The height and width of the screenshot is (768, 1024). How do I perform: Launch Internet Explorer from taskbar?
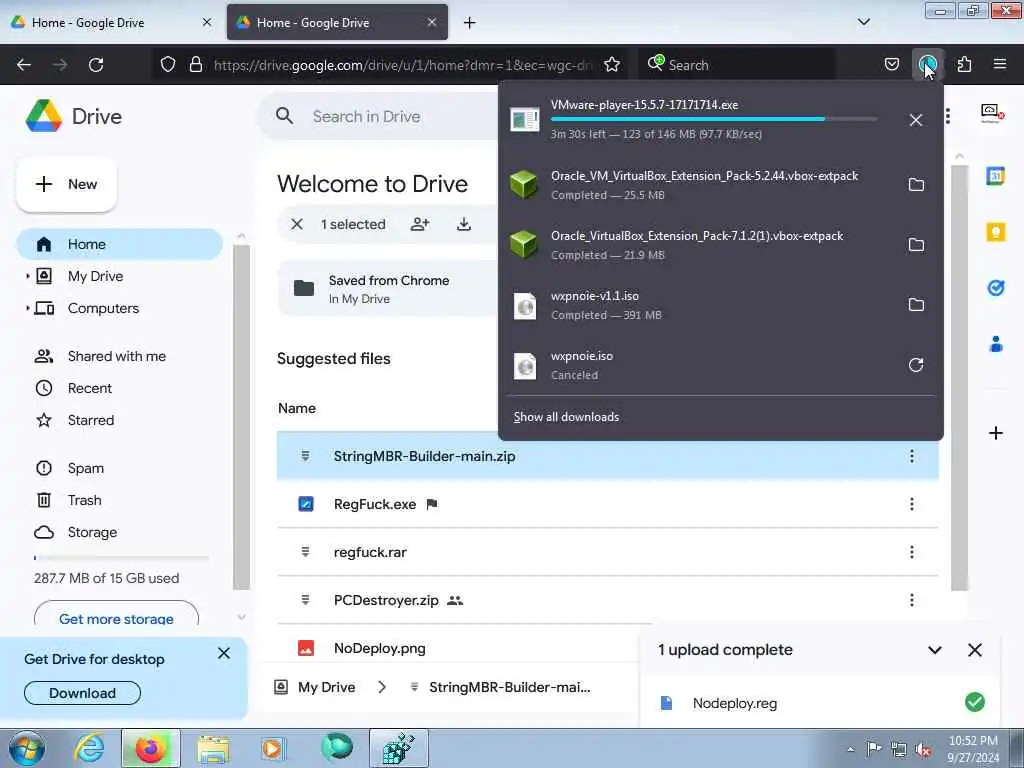coord(89,748)
